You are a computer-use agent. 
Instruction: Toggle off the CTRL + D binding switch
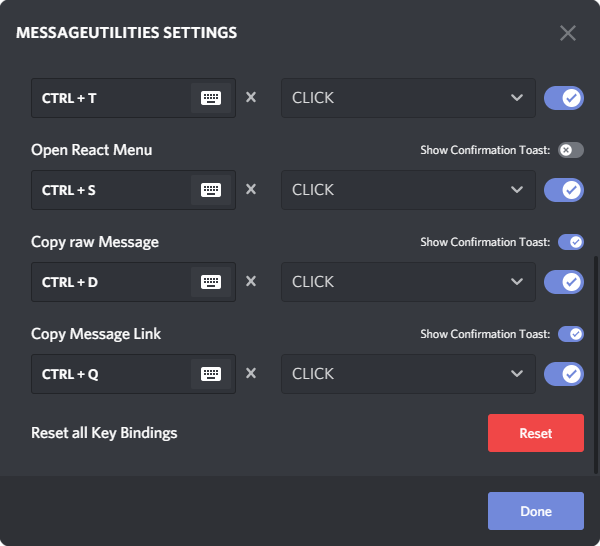click(x=564, y=282)
